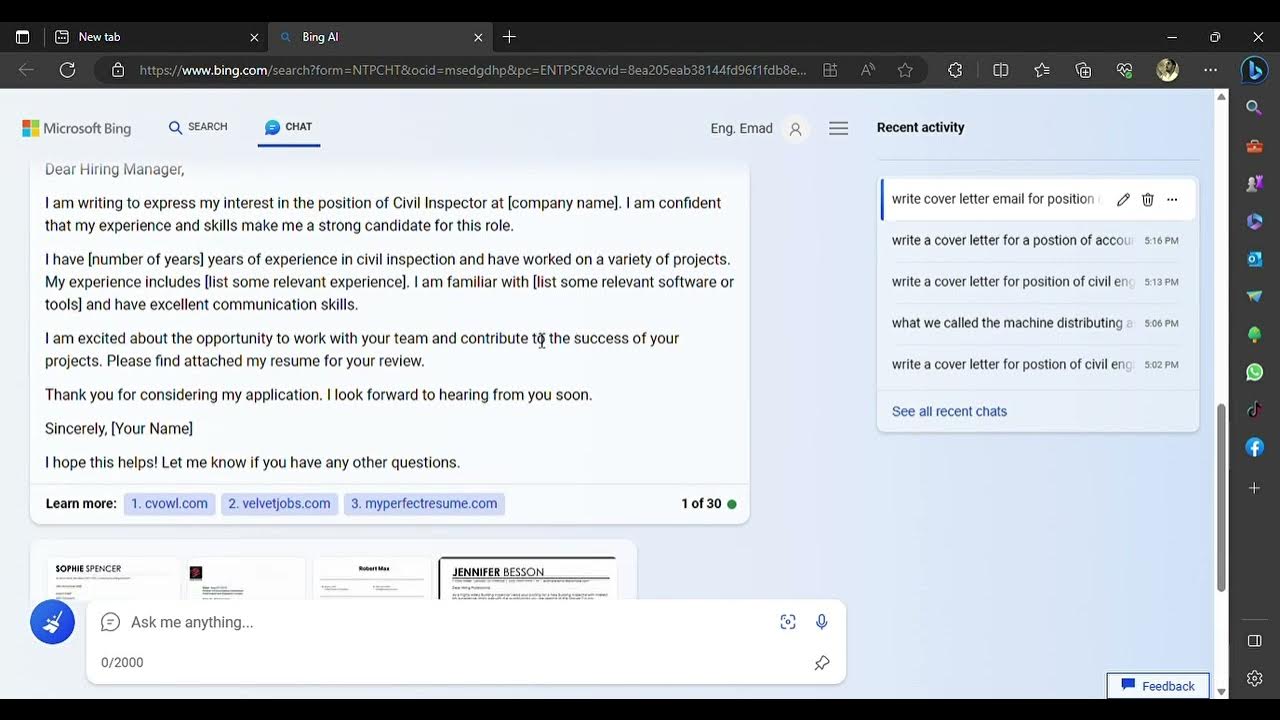
Task: Open visual search camera icon in chat box
Action: [x=788, y=622]
